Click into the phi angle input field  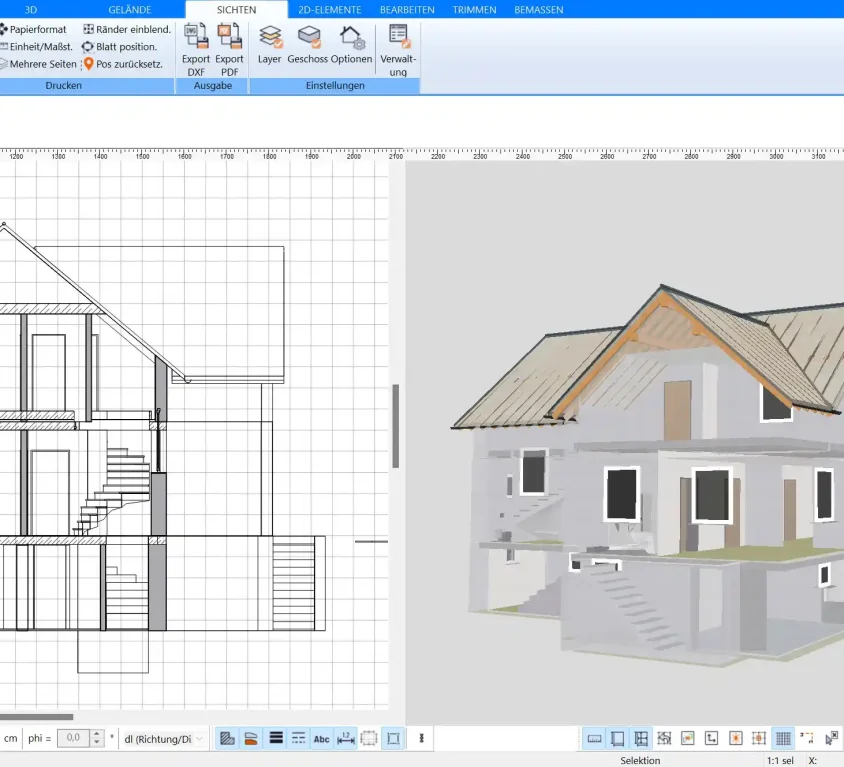pos(74,738)
